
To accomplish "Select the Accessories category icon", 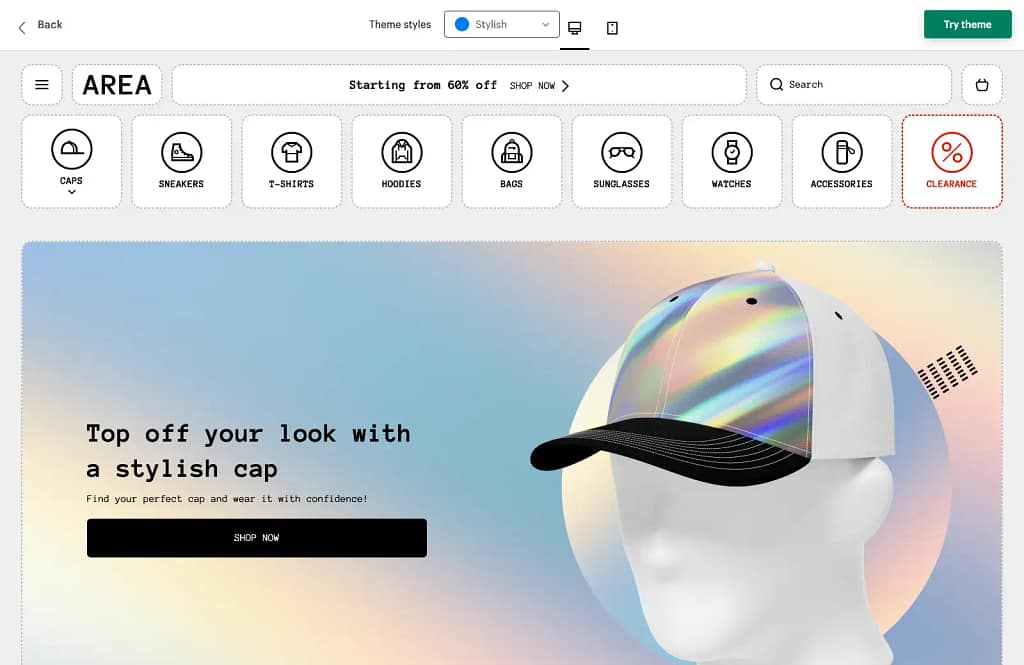I will click(x=841, y=153).
